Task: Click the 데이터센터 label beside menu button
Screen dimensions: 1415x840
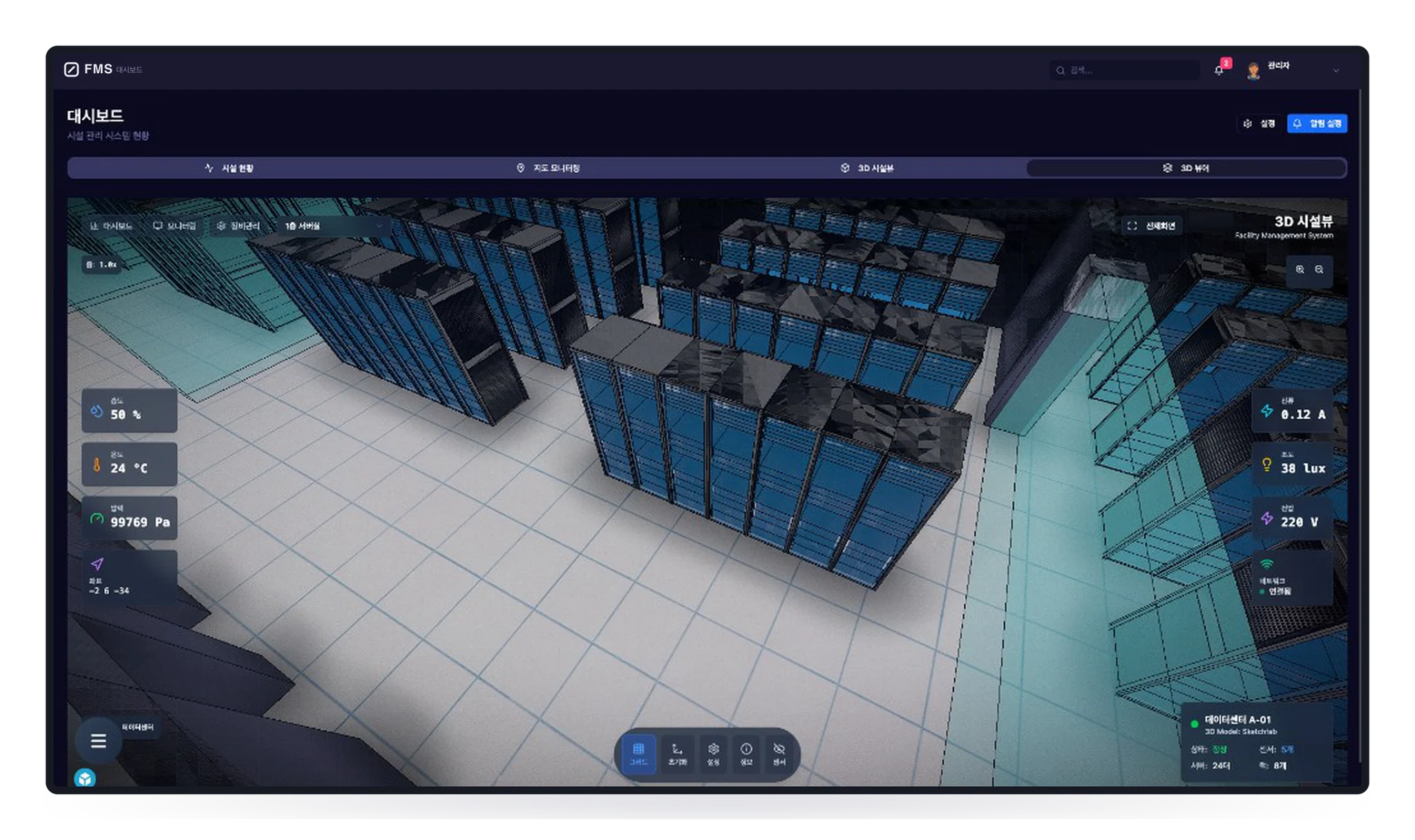Action: 138,727
